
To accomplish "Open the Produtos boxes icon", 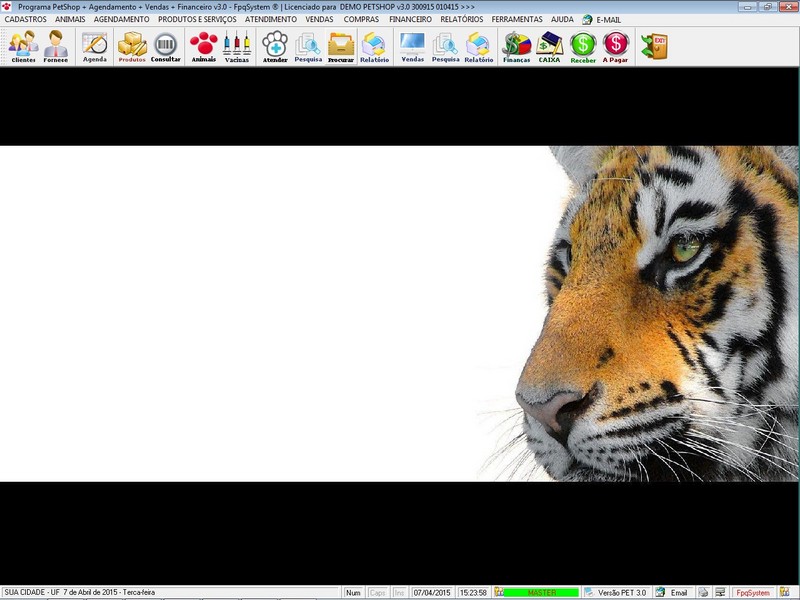I will click(132, 46).
